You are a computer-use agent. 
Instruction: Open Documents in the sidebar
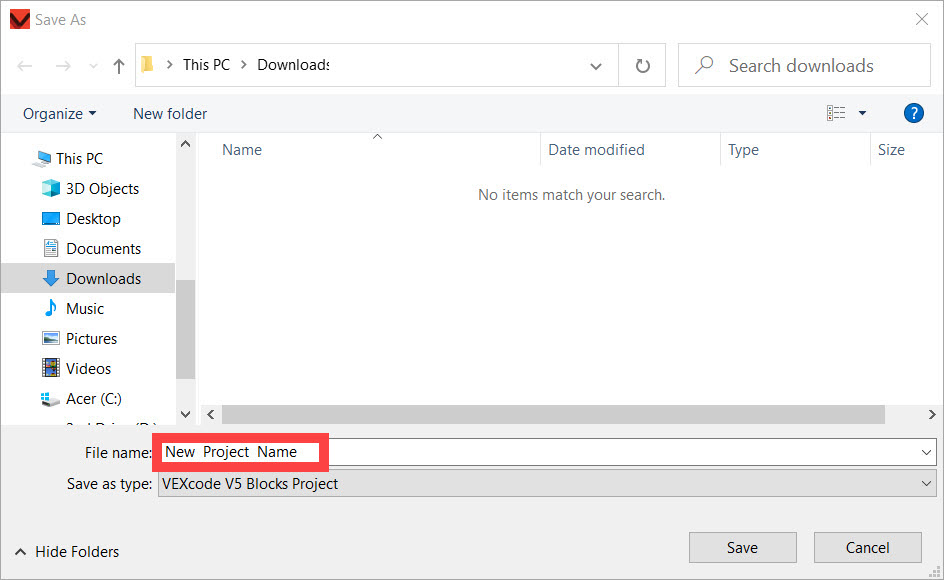click(104, 249)
